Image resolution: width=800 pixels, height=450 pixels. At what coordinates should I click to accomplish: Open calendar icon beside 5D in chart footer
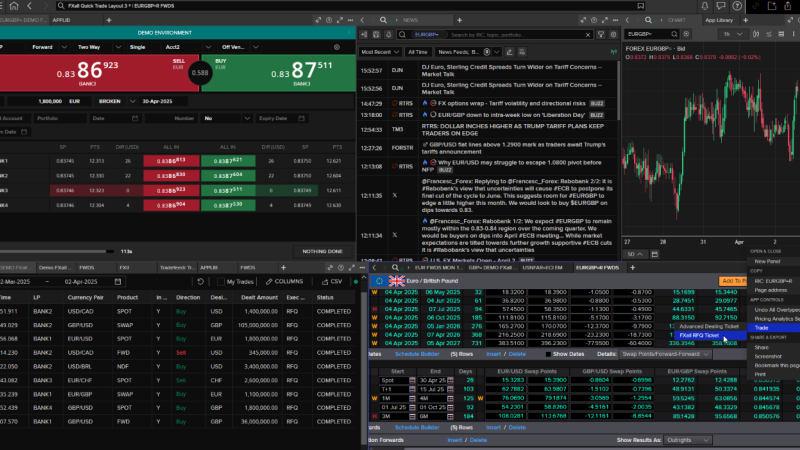655,254
